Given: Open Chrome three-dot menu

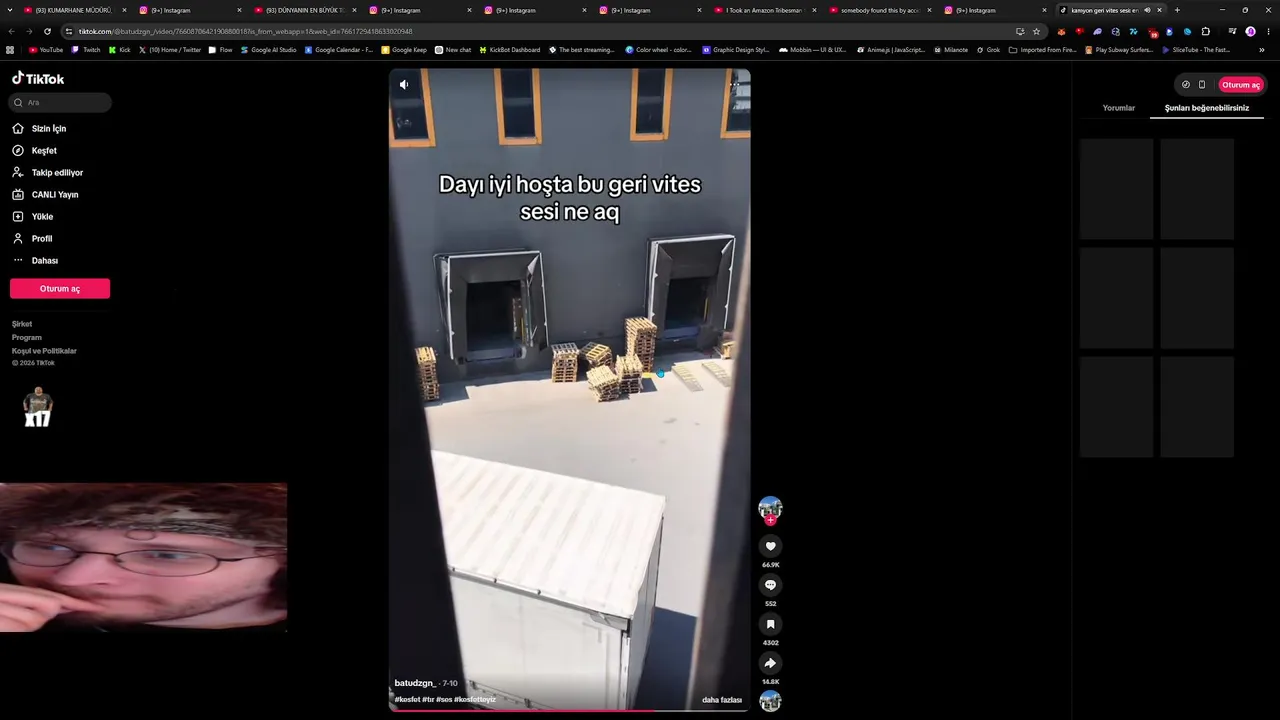Looking at the screenshot, I should coord(1268,31).
